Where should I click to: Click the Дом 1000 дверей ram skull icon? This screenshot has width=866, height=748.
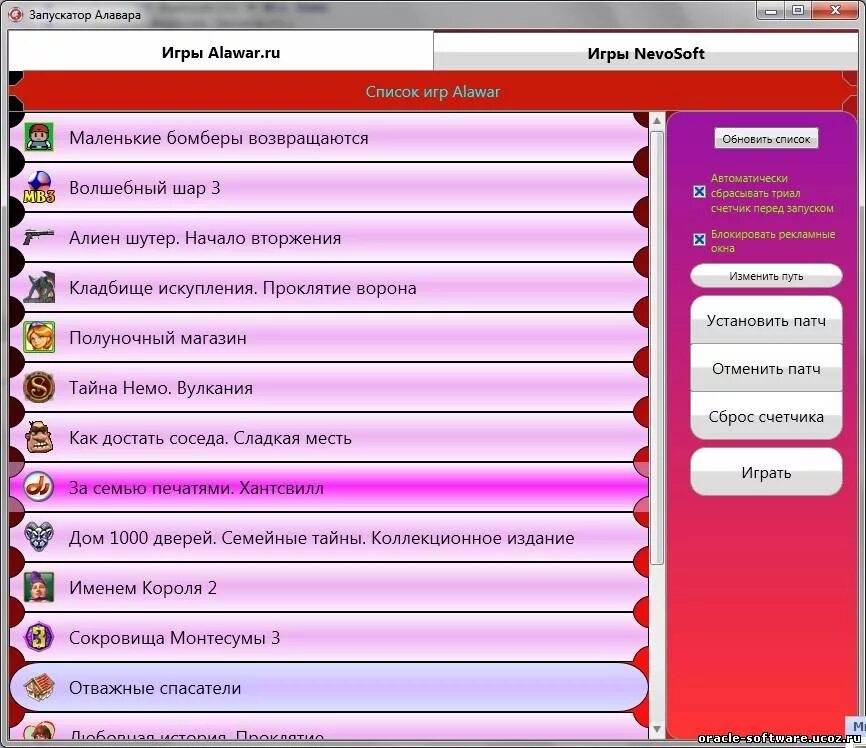click(39, 536)
